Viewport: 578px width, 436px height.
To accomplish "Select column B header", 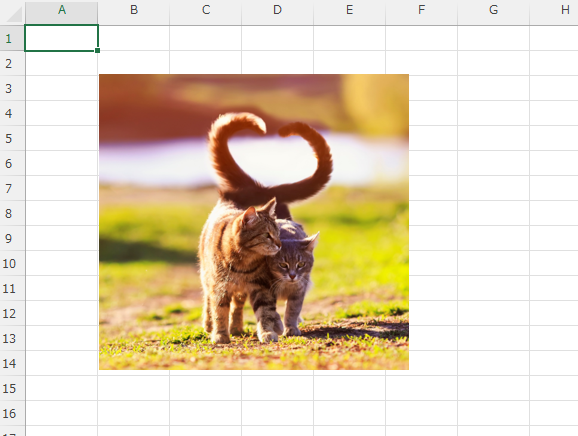I will tap(134, 10).
